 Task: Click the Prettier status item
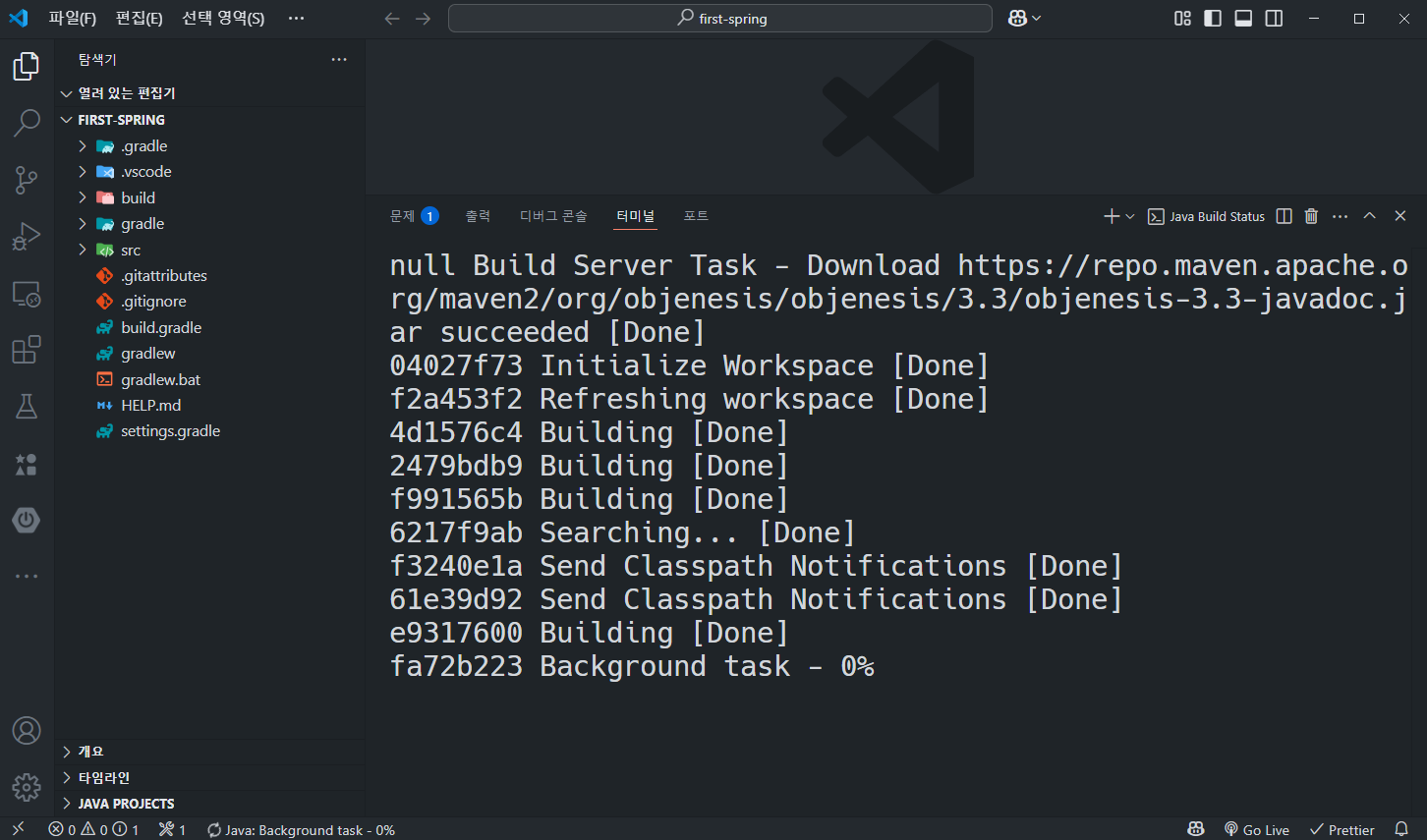pyautogui.click(x=1341, y=830)
